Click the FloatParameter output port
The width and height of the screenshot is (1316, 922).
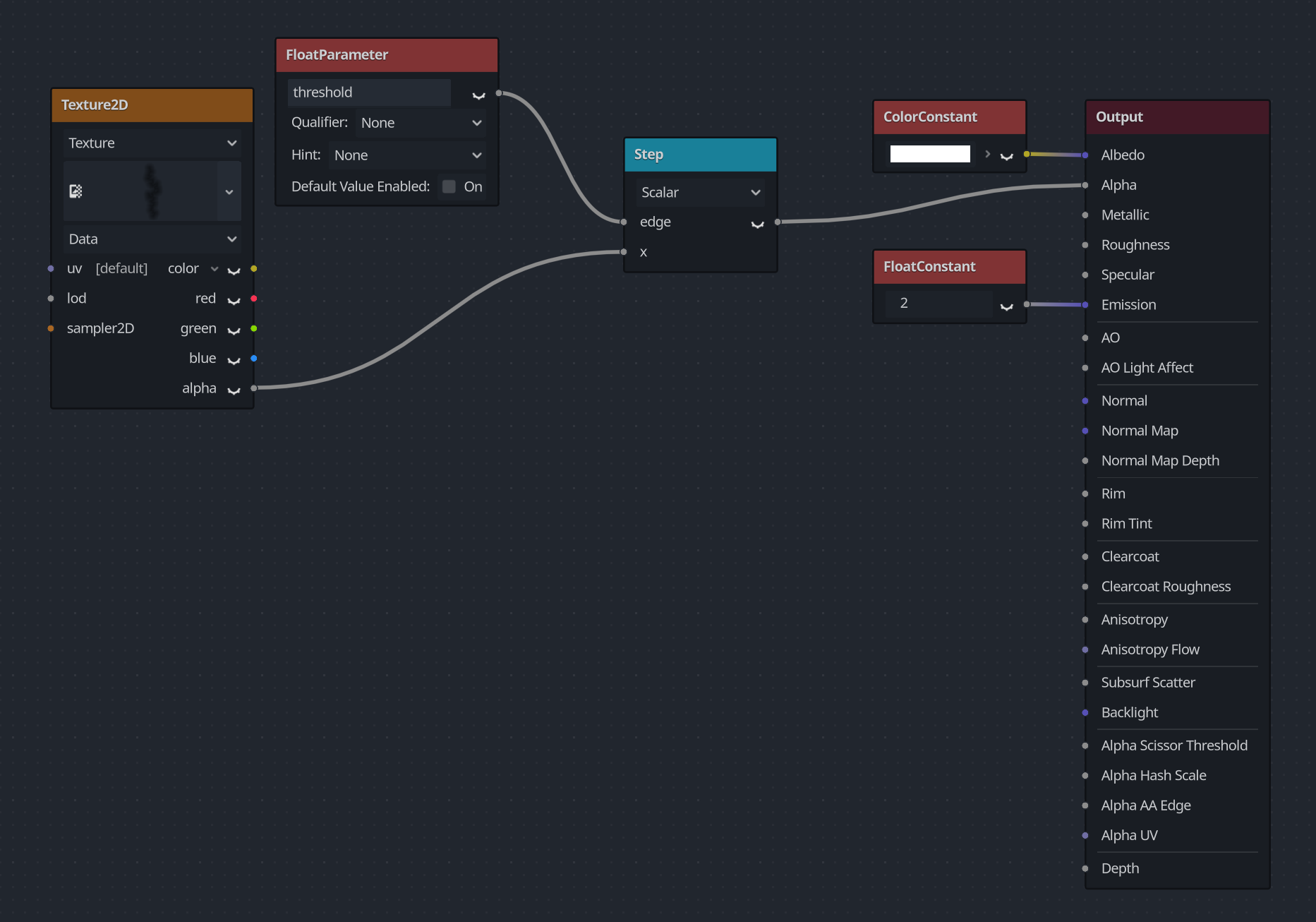[499, 92]
